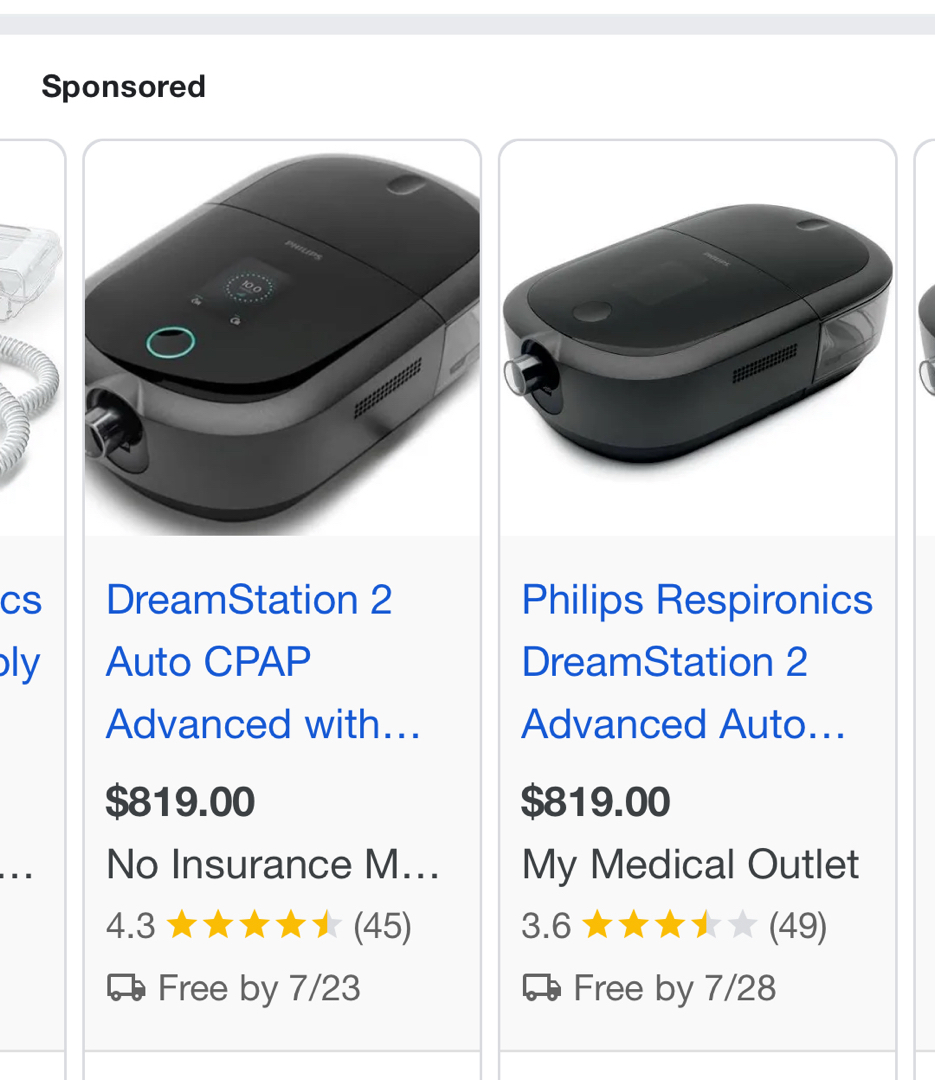Click the 4.3 star rating icons
The height and width of the screenshot is (1080, 935).
[254, 926]
